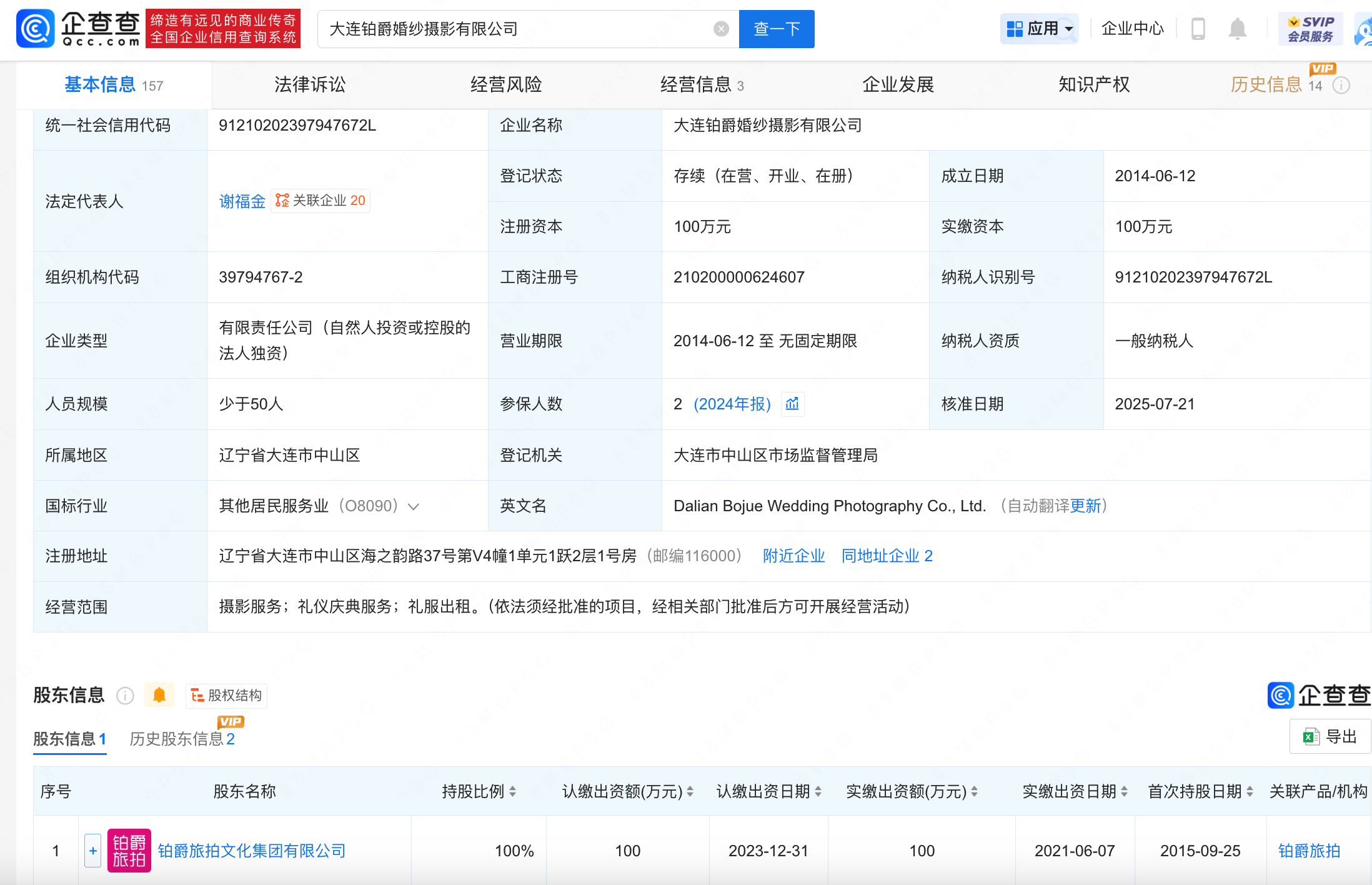The image size is (1372, 885).
Task: Expand 国标行业 category chevron
Action: (x=413, y=506)
